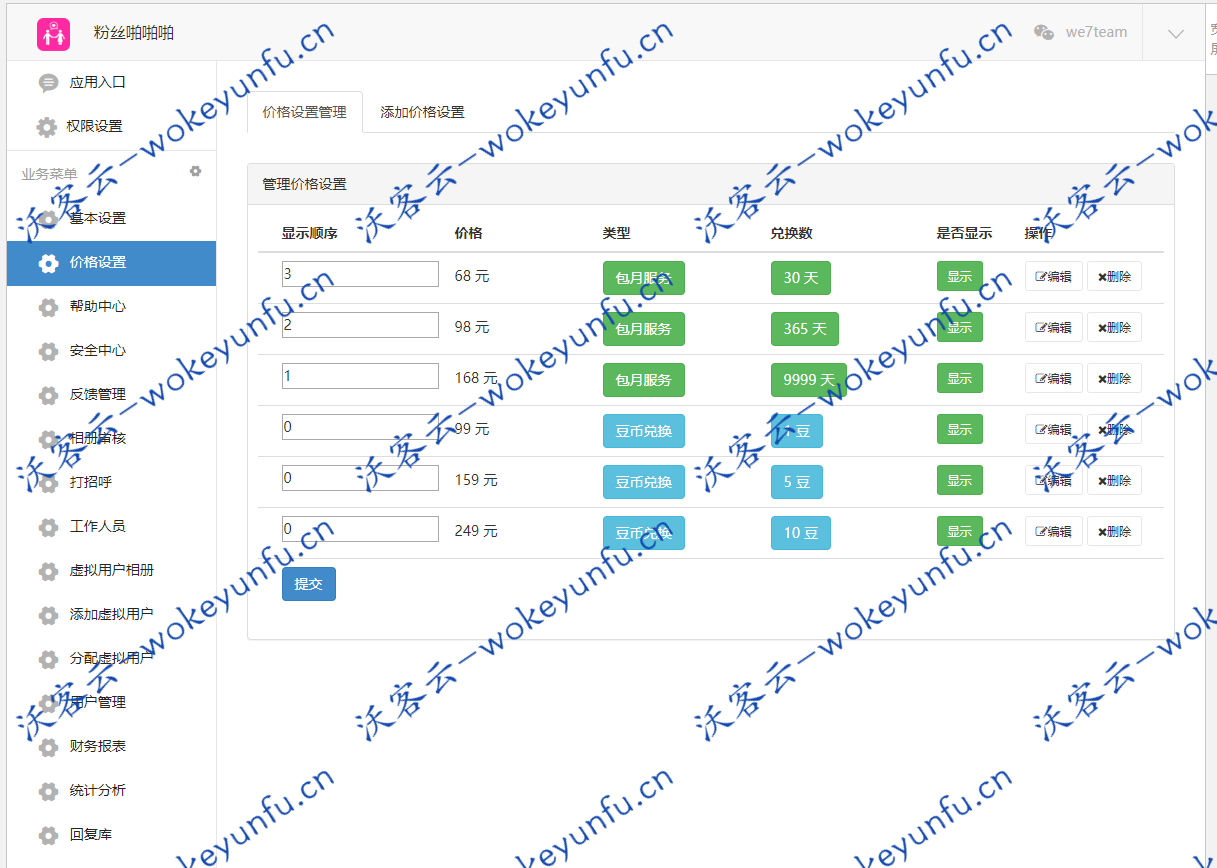This screenshot has height=868, width=1217.
Task: Delete the 168 元 price entry
Action: point(1114,378)
